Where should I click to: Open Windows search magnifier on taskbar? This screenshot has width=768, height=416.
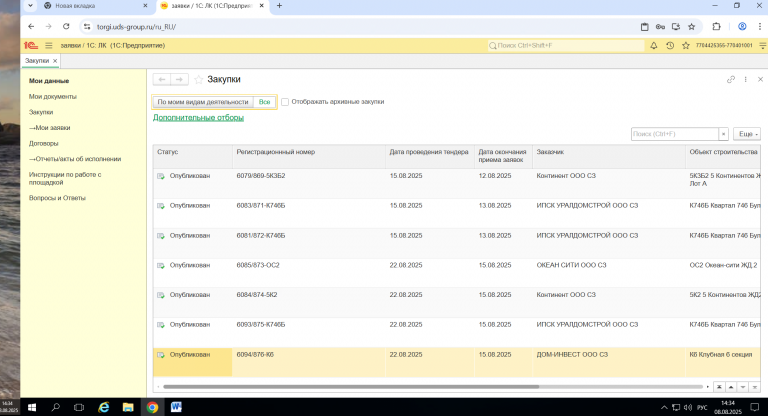pos(55,407)
